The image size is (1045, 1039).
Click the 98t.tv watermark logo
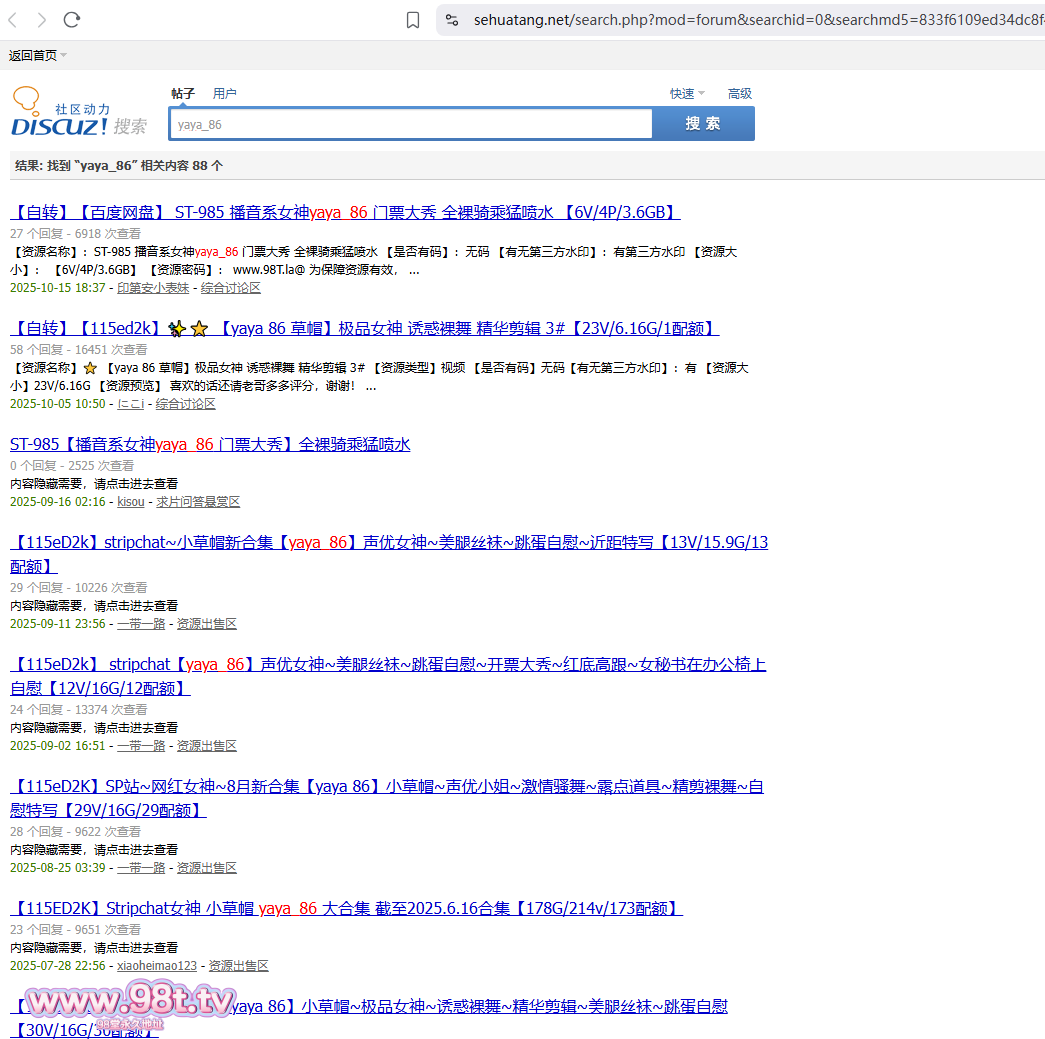point(130,1002)
